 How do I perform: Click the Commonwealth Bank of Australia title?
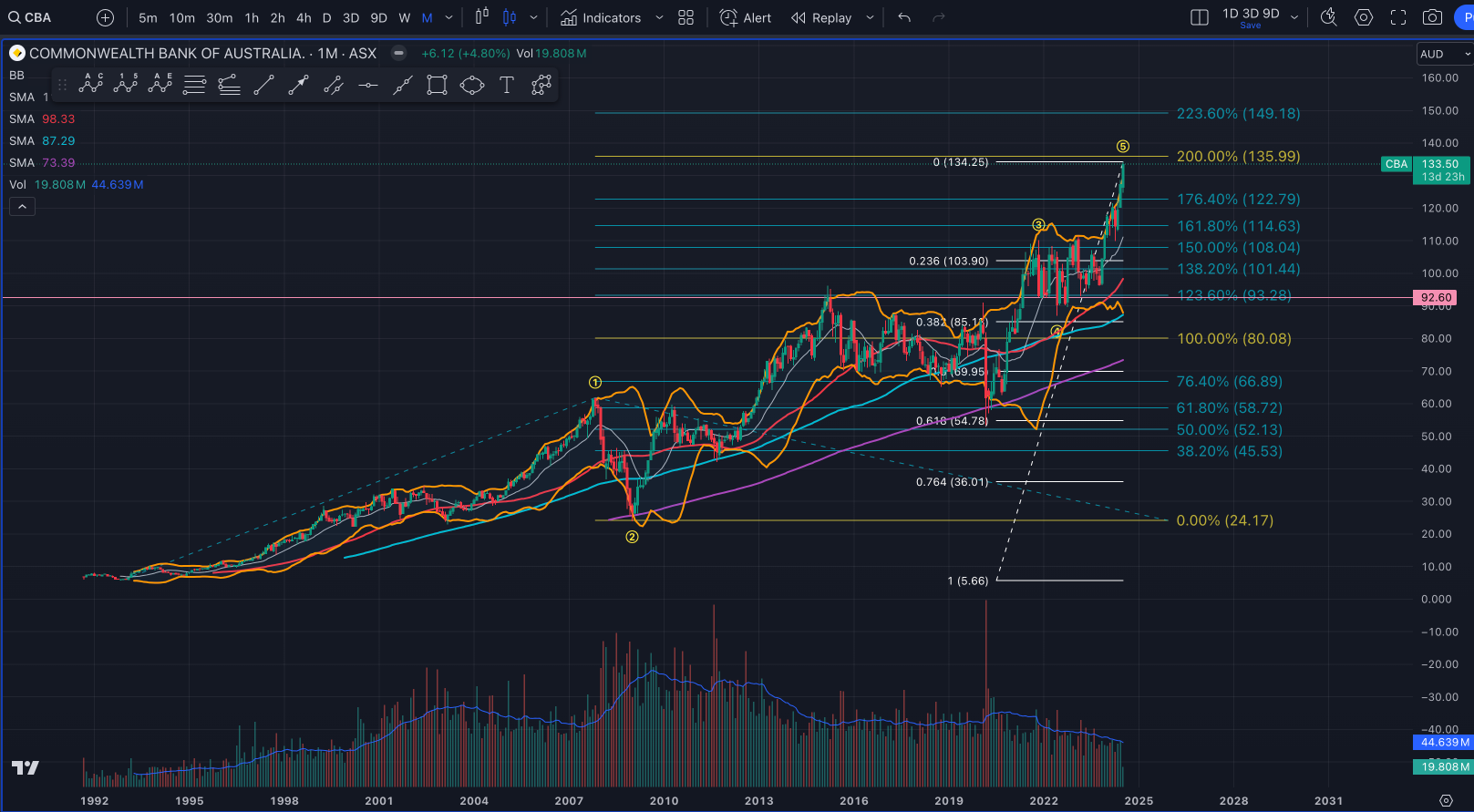click(167, 53)
